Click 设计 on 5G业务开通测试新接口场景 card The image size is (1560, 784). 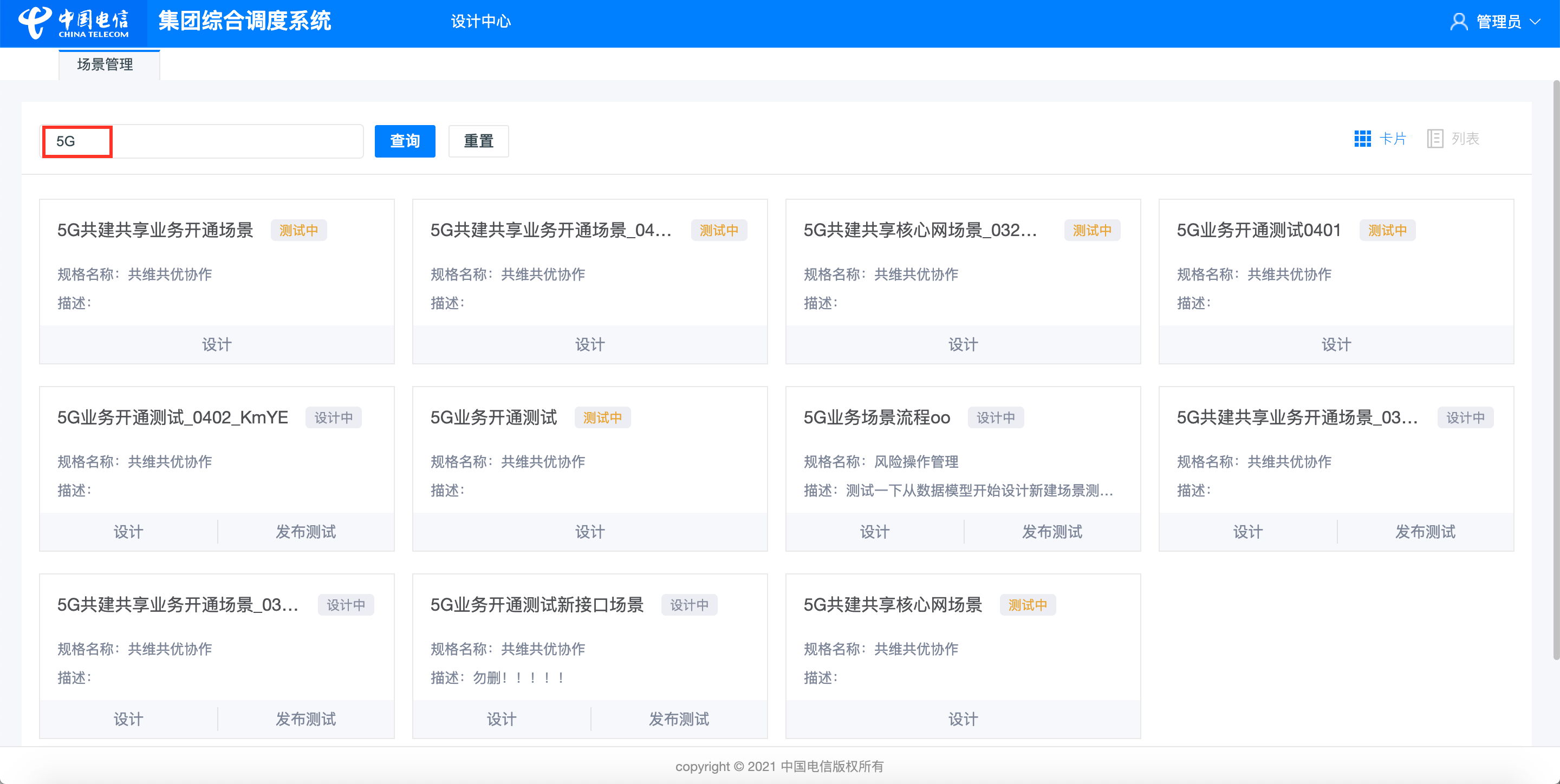point(502,718)
